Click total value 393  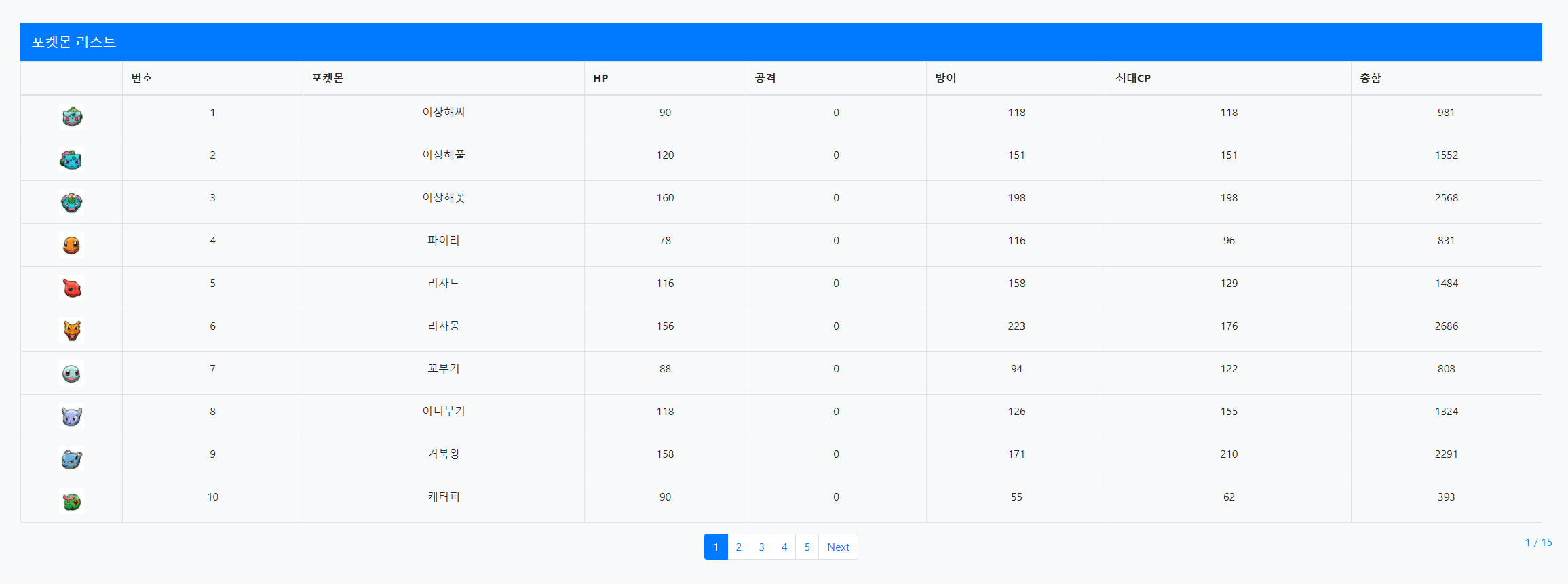point(1446,497)
